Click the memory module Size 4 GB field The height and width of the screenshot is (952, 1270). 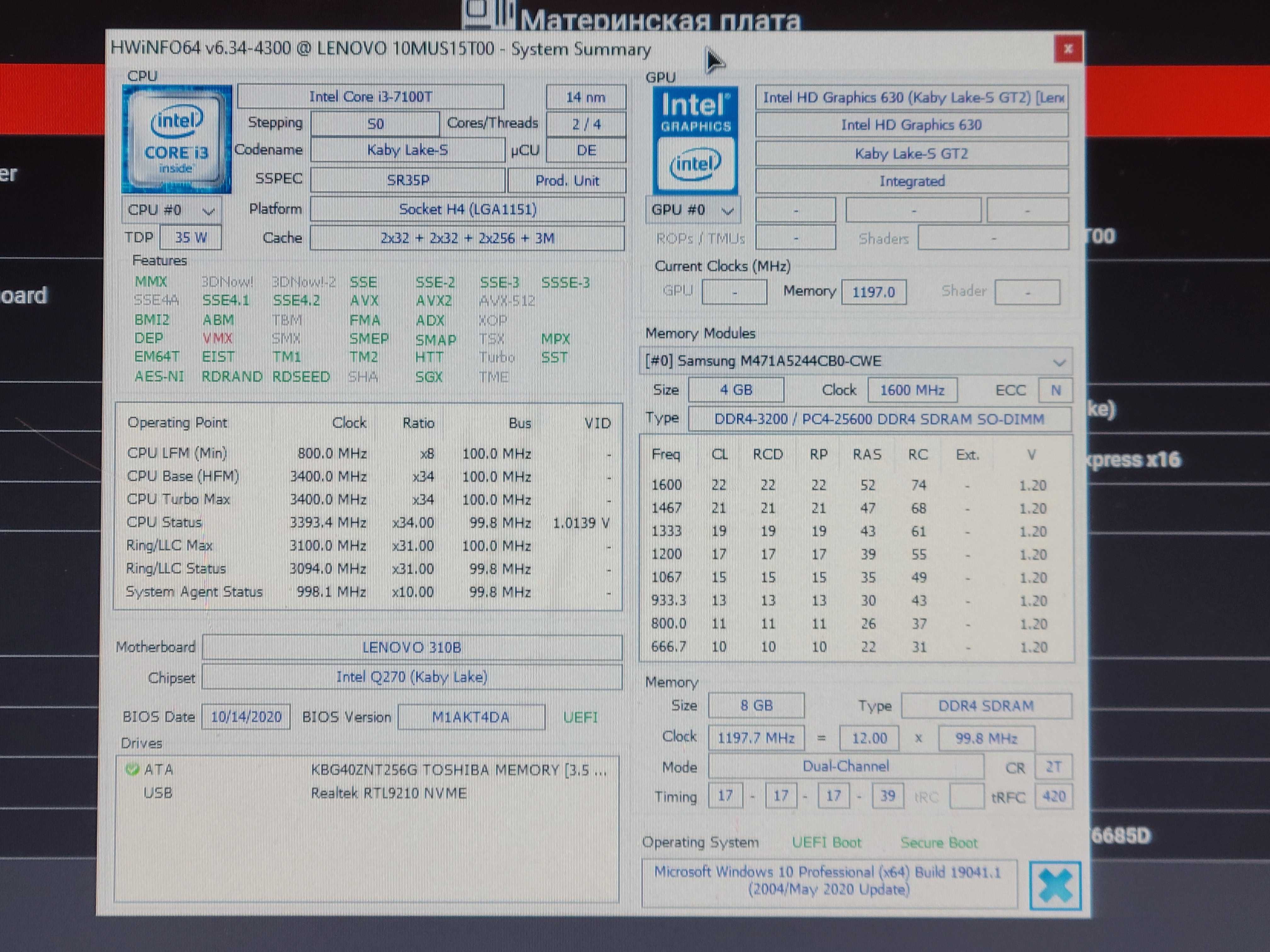pos(736,390)
